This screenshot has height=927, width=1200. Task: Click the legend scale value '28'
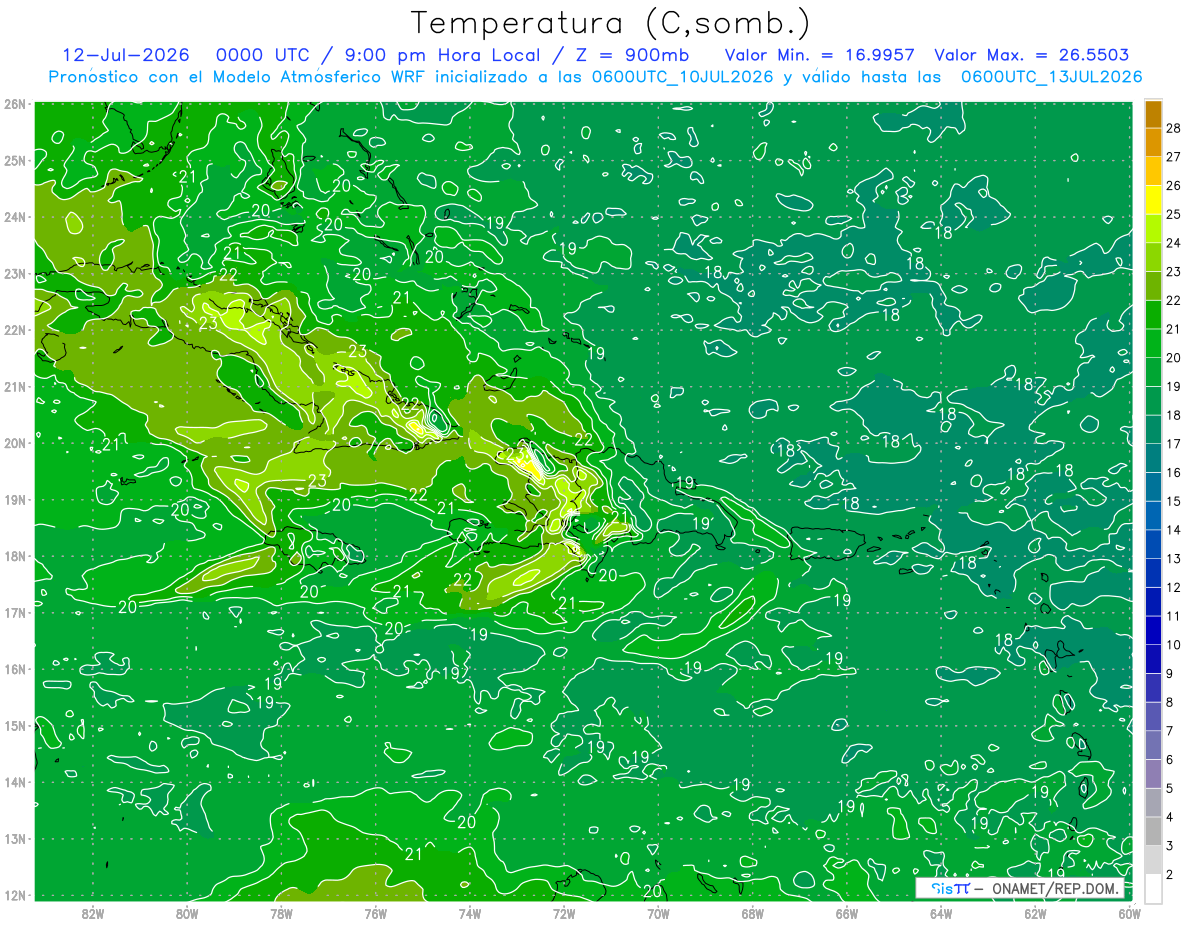(x=1174, y=127)
